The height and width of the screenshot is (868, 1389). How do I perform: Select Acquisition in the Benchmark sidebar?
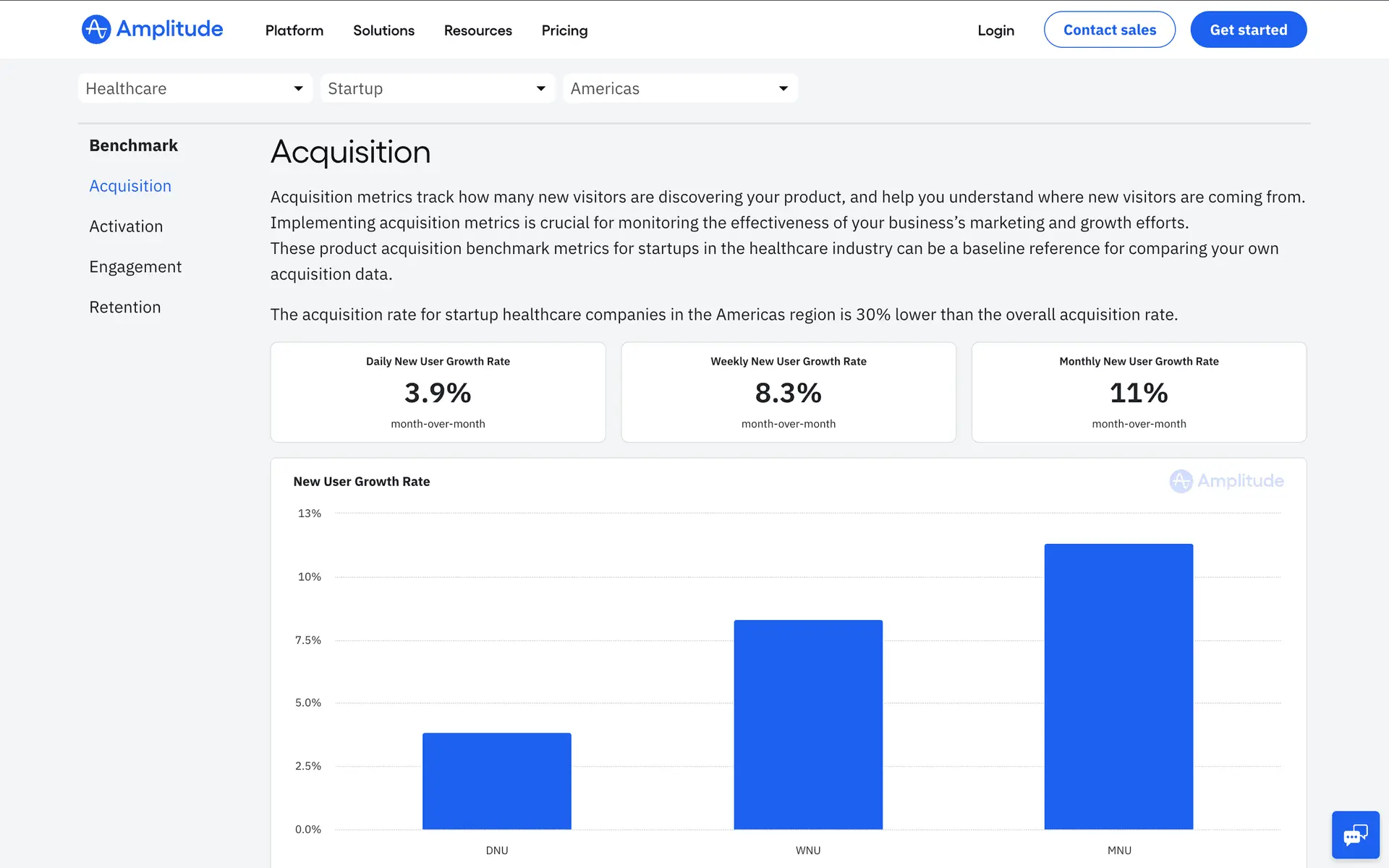130,186
